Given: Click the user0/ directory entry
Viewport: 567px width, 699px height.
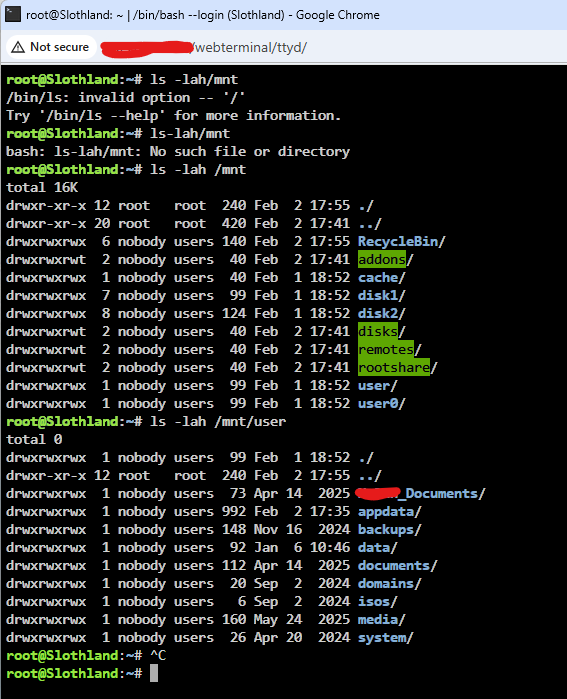Looking at the screenshot, I should tap(382, 403).
